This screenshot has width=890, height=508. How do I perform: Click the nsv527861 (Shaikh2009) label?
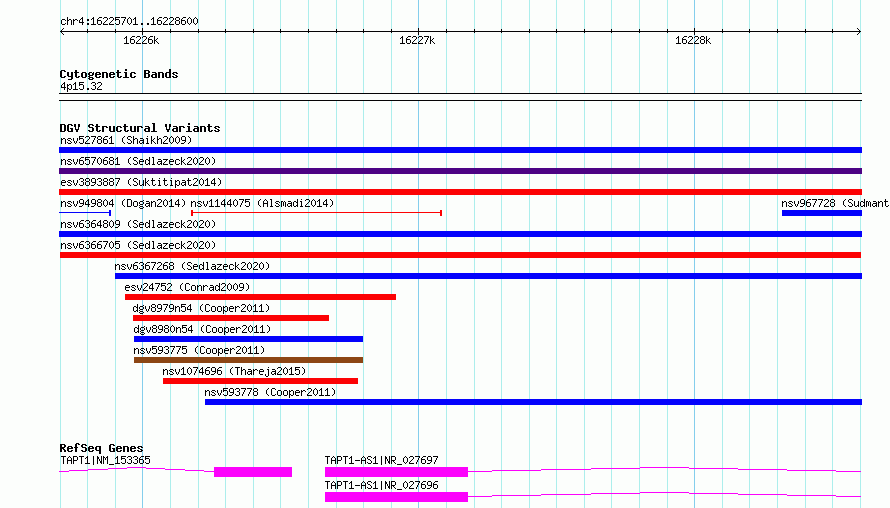coord(126,140)
